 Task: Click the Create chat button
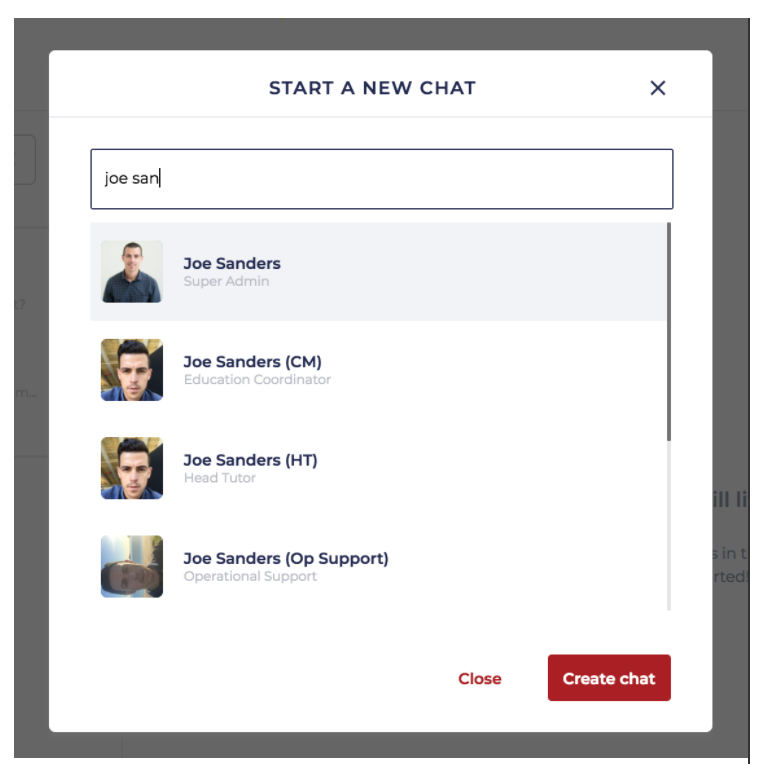click(609, 678)
